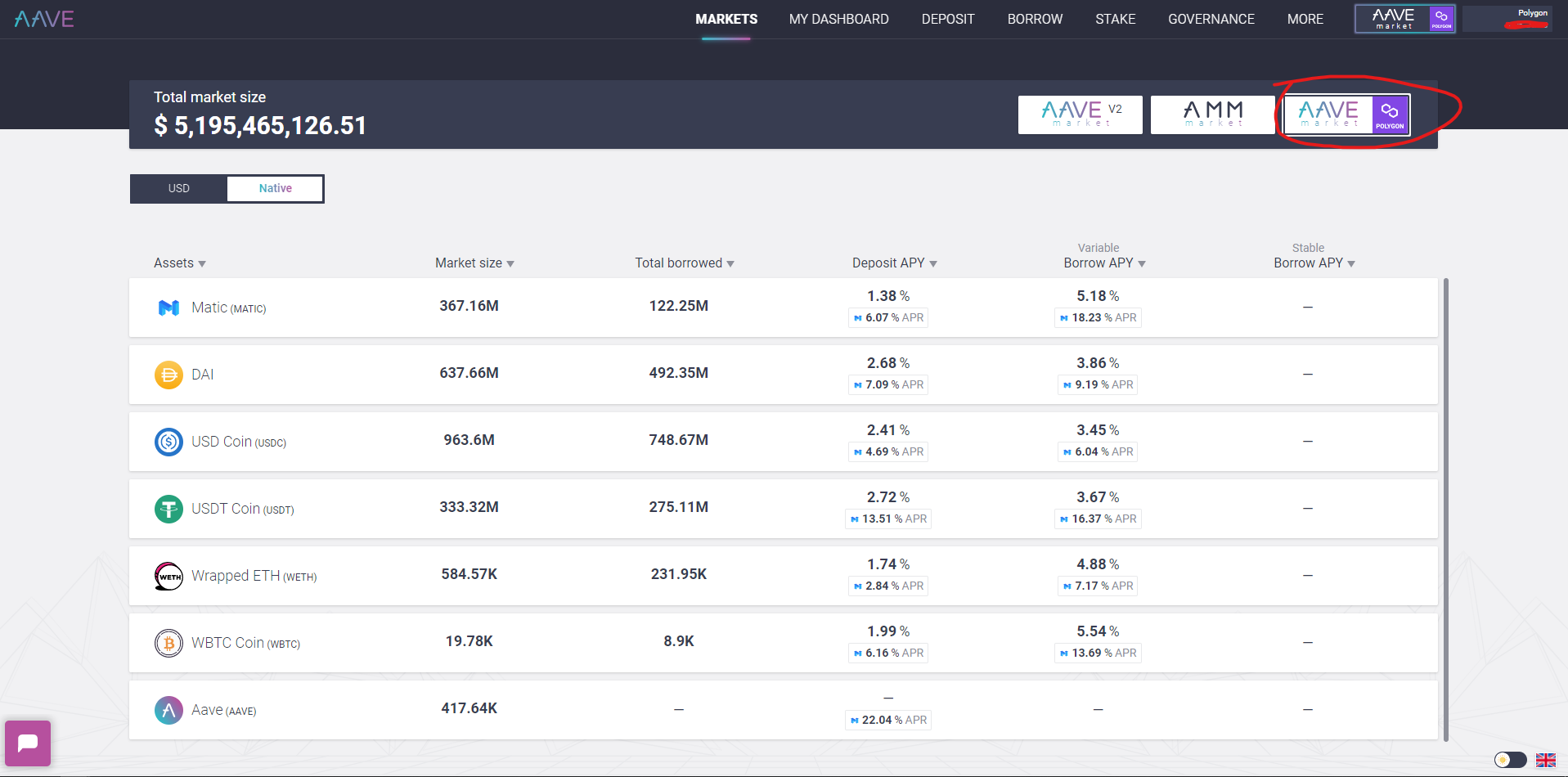Click the Matic reward icon beside 13.69 % APR
The width and height of the screenshot is (1568, 777).
[1063, 653]
